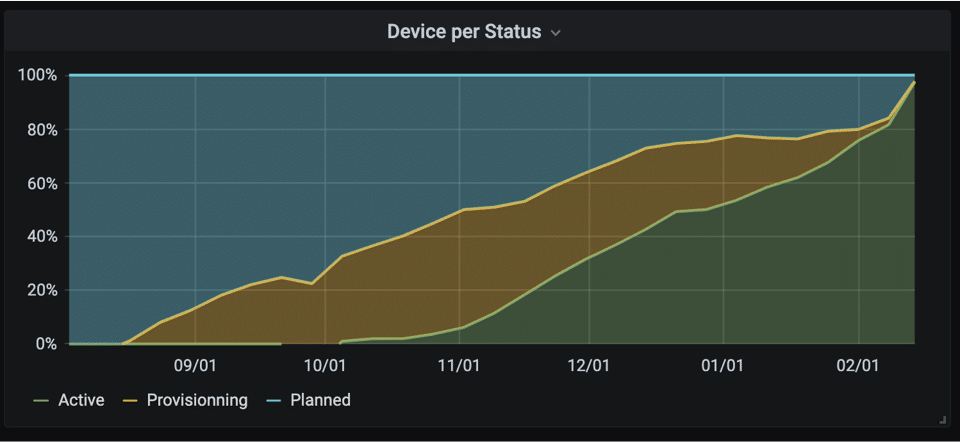Click the 60% y-axis label
This screenshot has width=960, height=442.
point(42,183)
